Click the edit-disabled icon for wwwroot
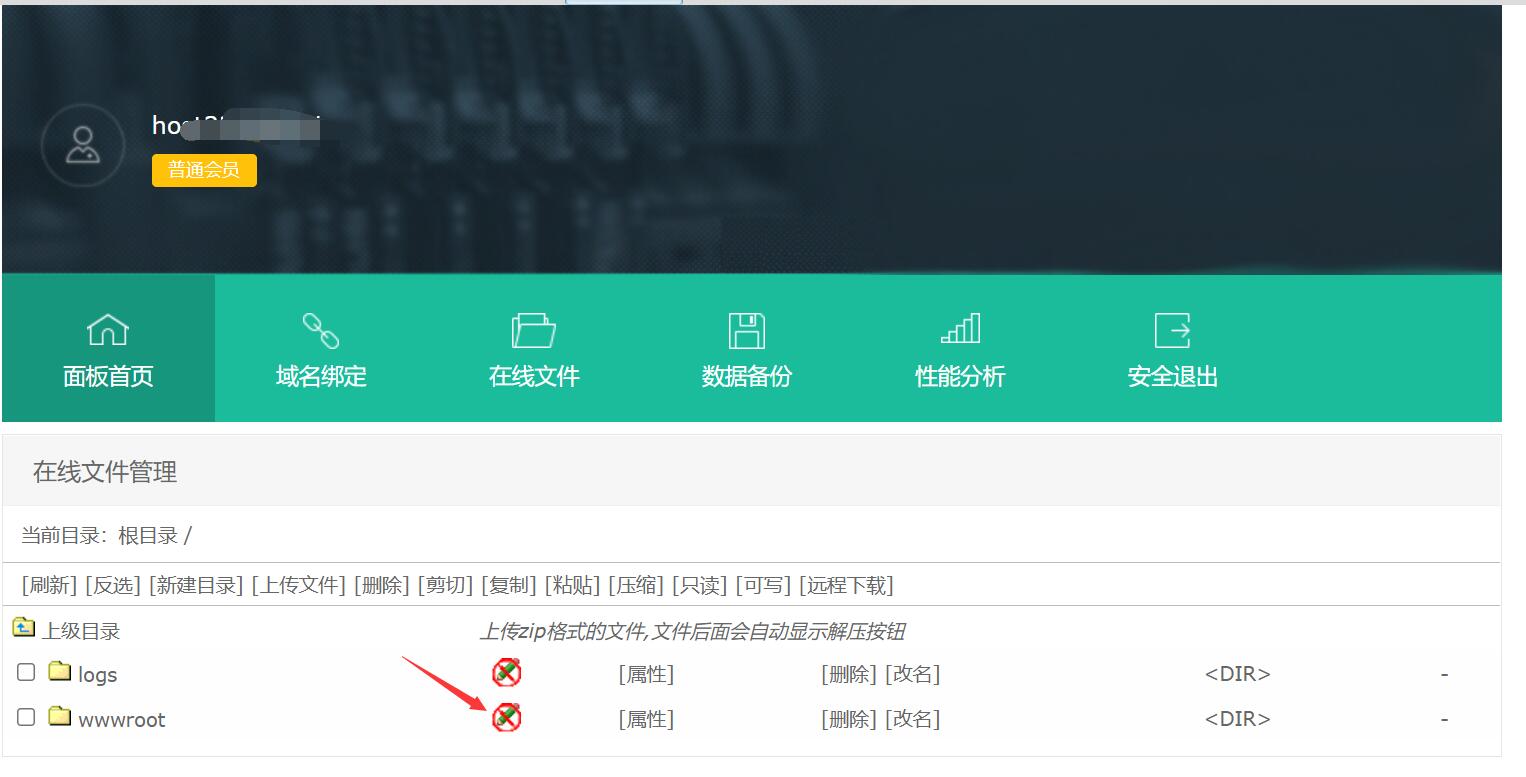The image size is (1526, 777). [x=507, y=717]
